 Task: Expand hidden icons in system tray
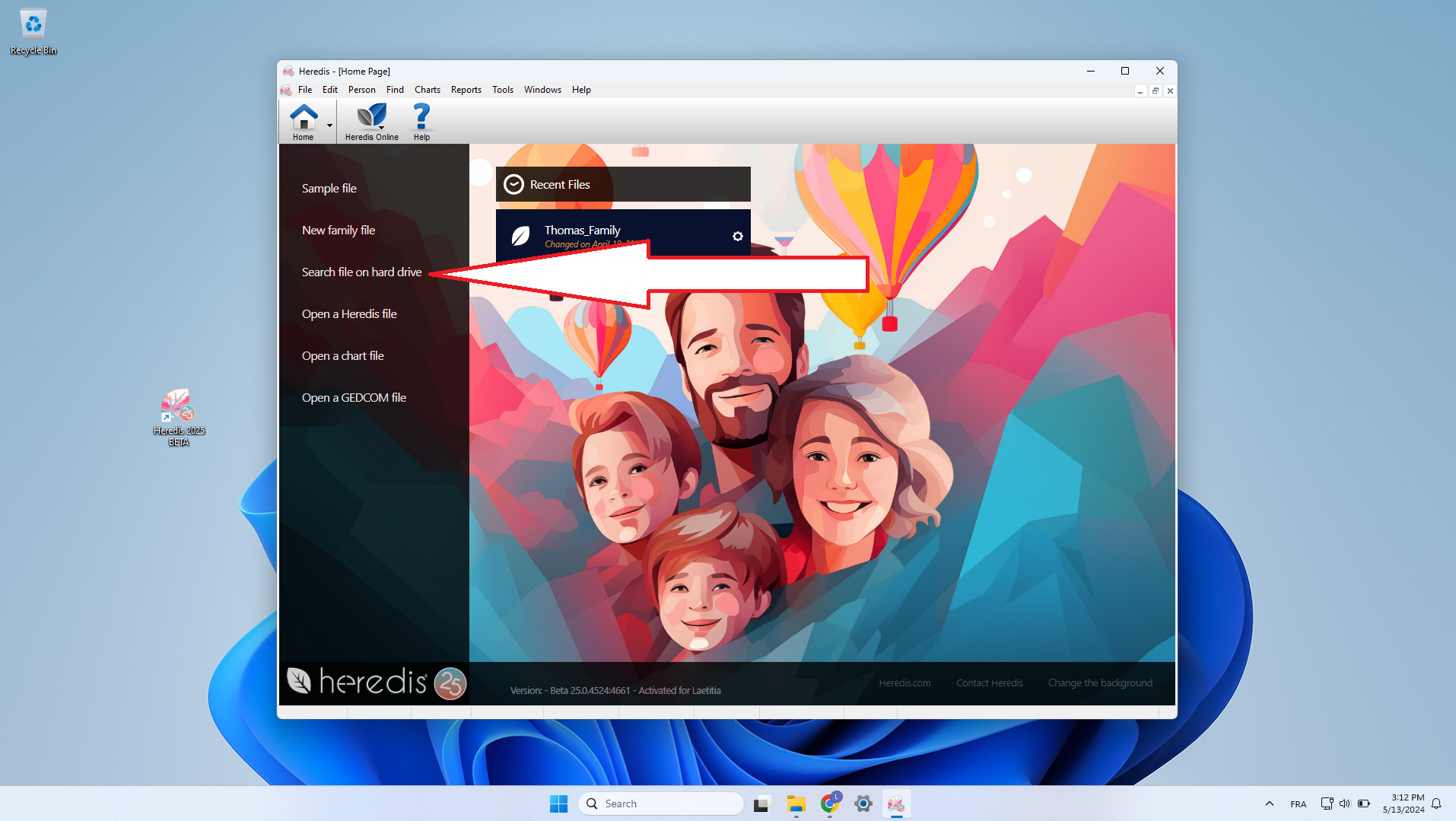(1269, 803)
